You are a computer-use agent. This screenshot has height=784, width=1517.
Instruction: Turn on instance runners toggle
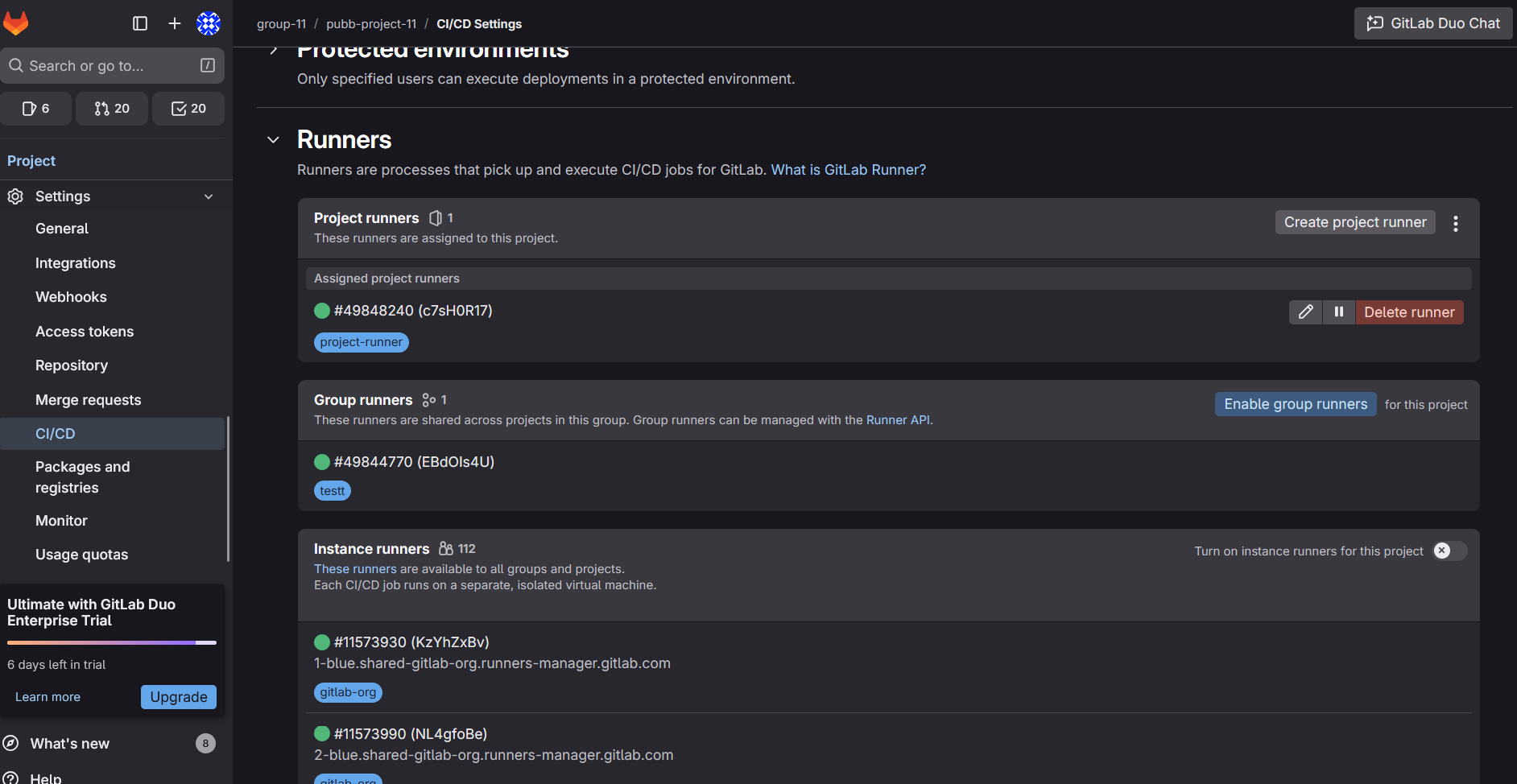[1449, 551]
